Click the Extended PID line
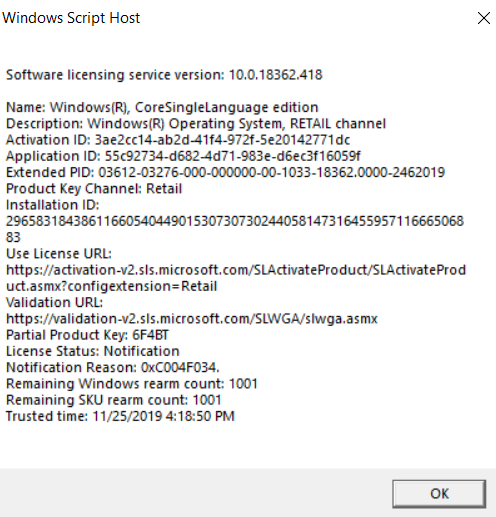This screenshot has width=496, height=517. [x=226, y=172]
